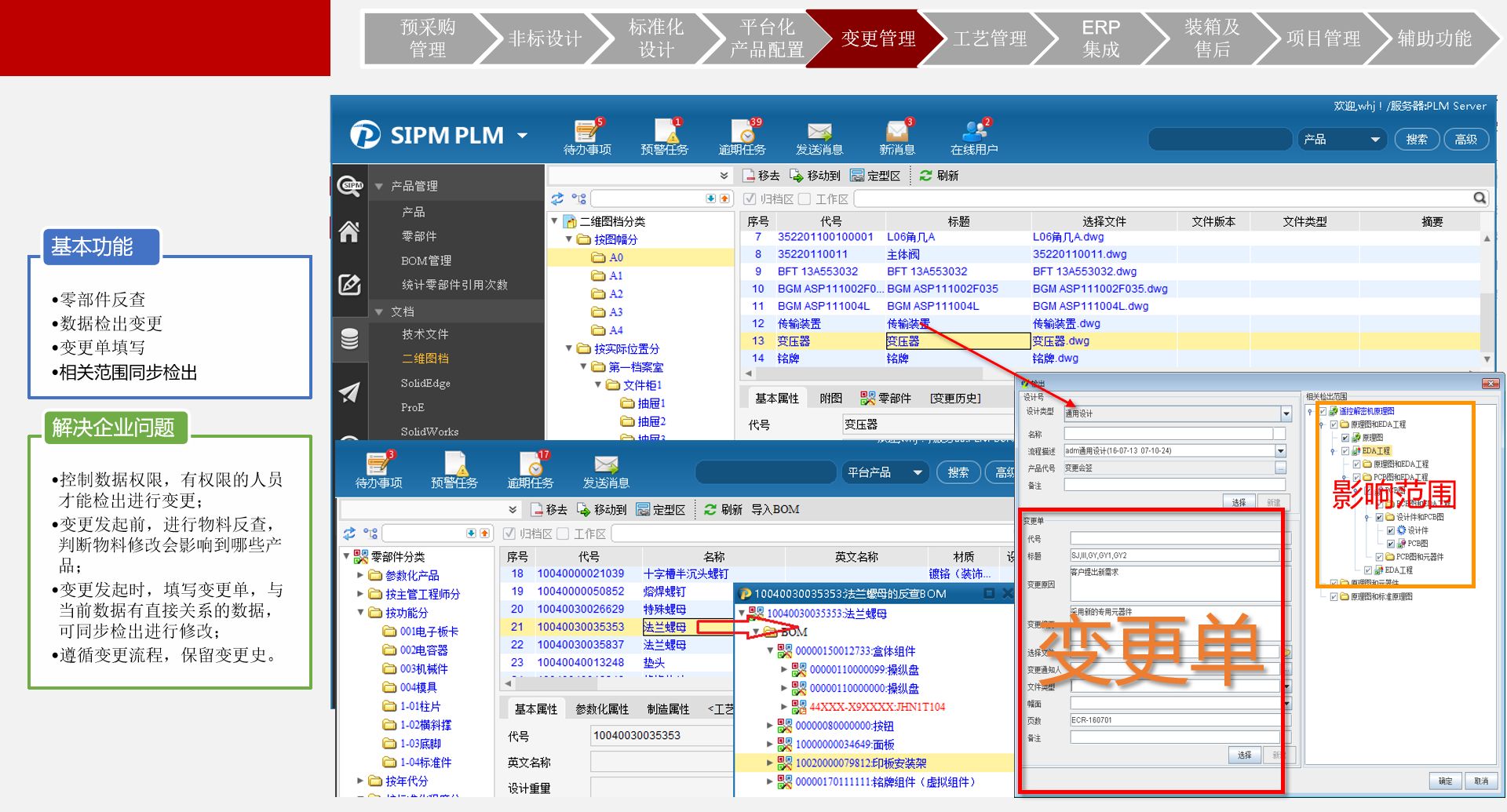Click the 预警任务 warning tasks icon
Image resolution: width=1507 pixels, height=812 pixels.
(x=664, y=133)
